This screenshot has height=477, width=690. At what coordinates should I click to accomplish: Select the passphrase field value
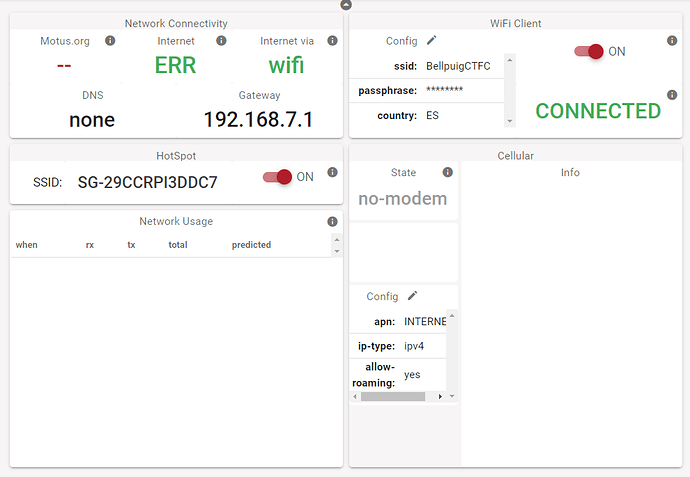pos(444,91)
